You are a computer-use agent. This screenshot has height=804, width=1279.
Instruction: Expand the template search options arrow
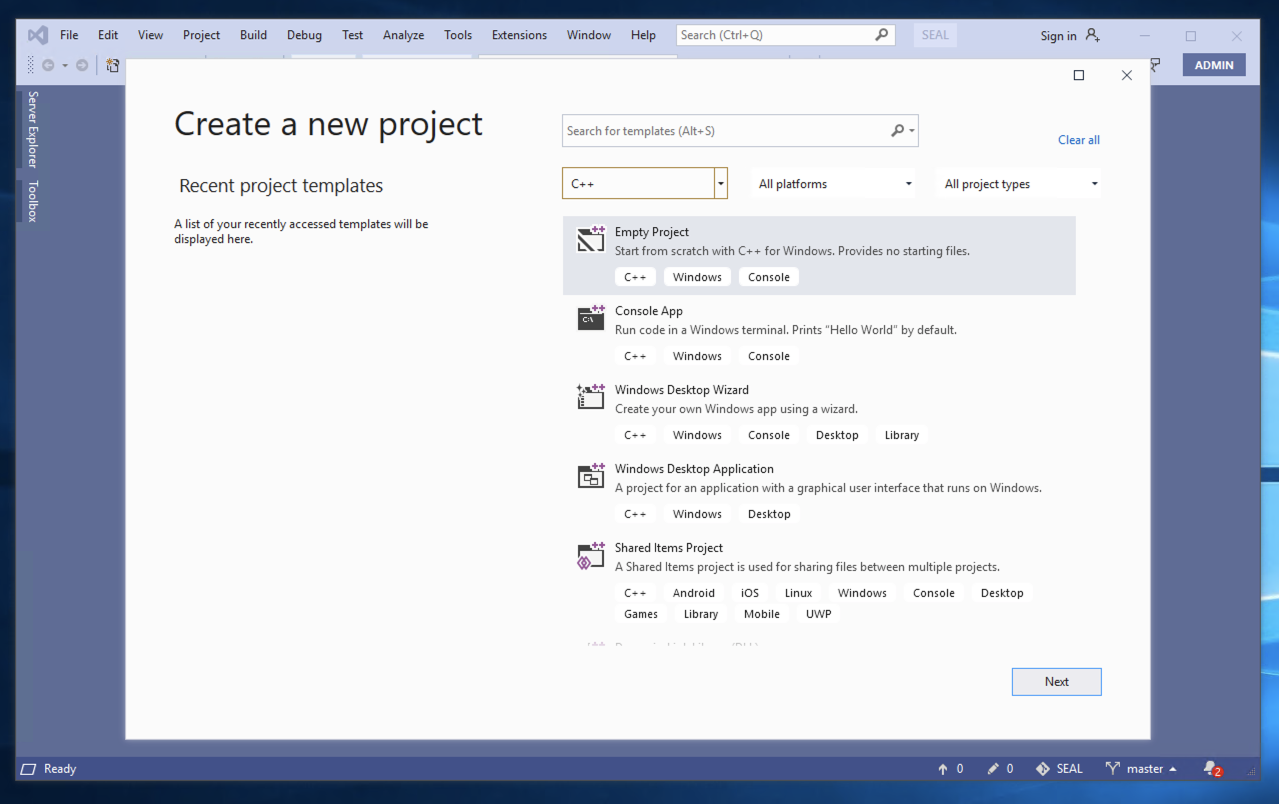coord(912,131)
